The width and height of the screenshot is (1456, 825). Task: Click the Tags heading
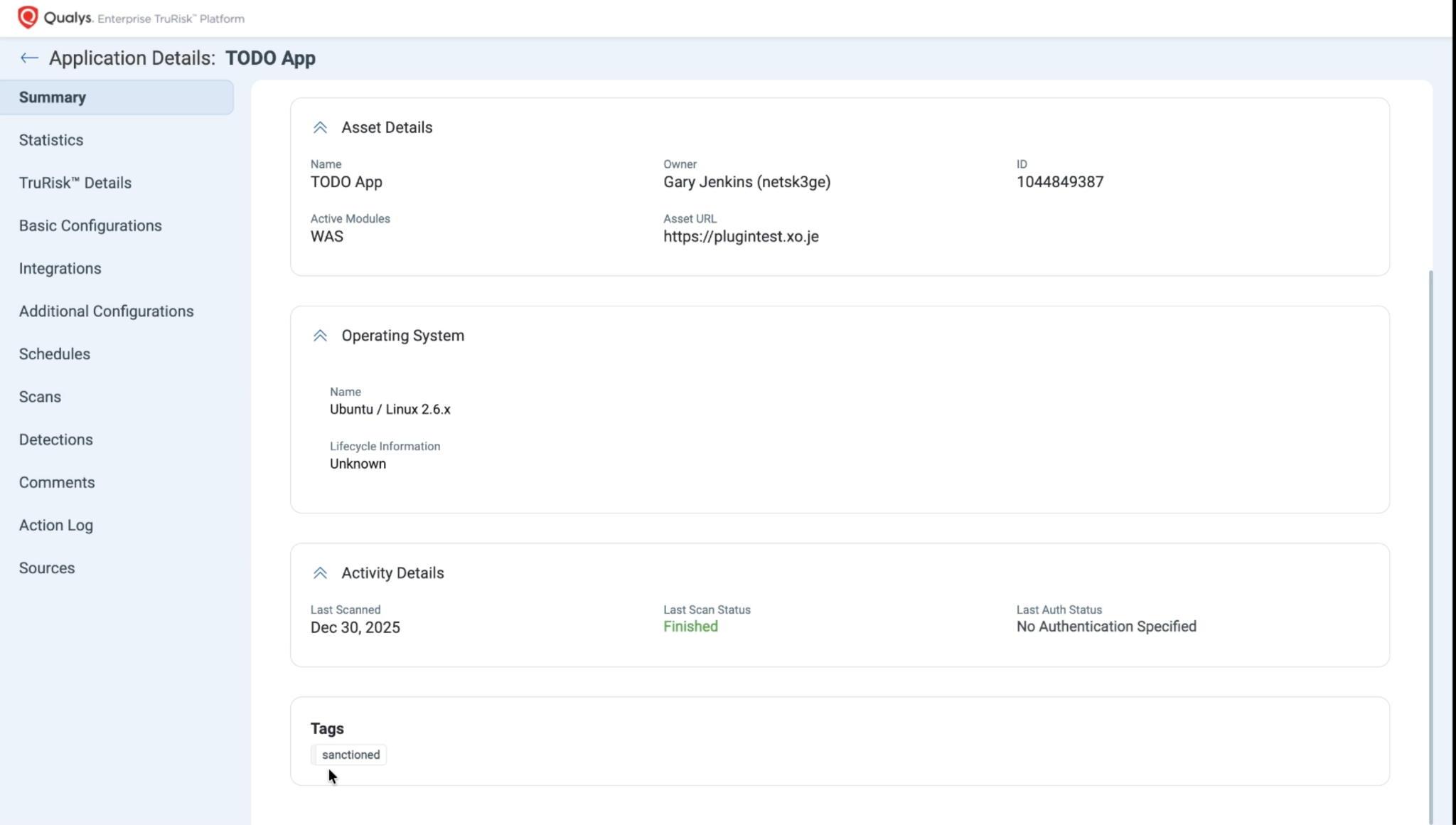327,729
